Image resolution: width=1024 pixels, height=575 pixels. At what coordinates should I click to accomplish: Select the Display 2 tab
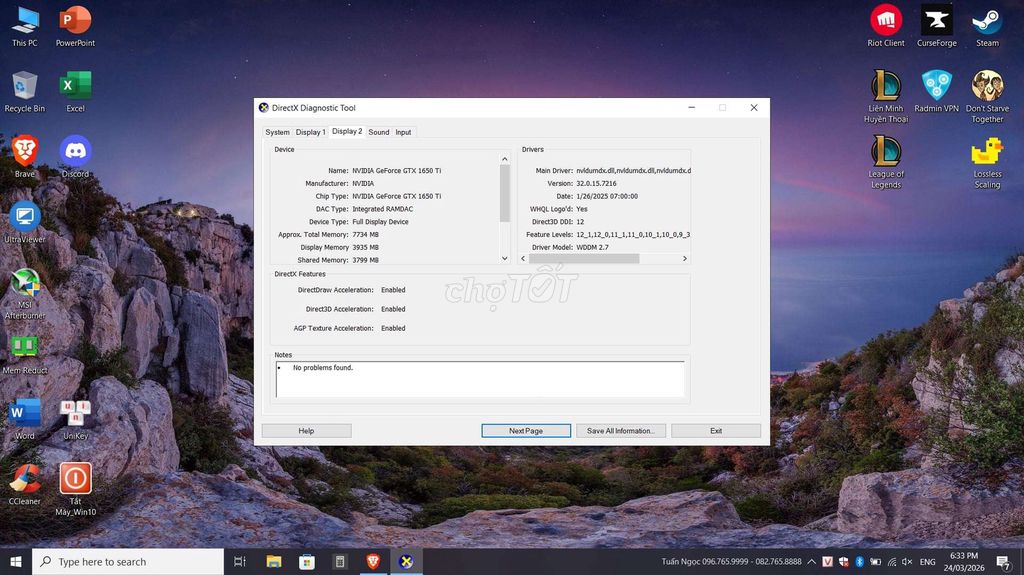[347, 131]
